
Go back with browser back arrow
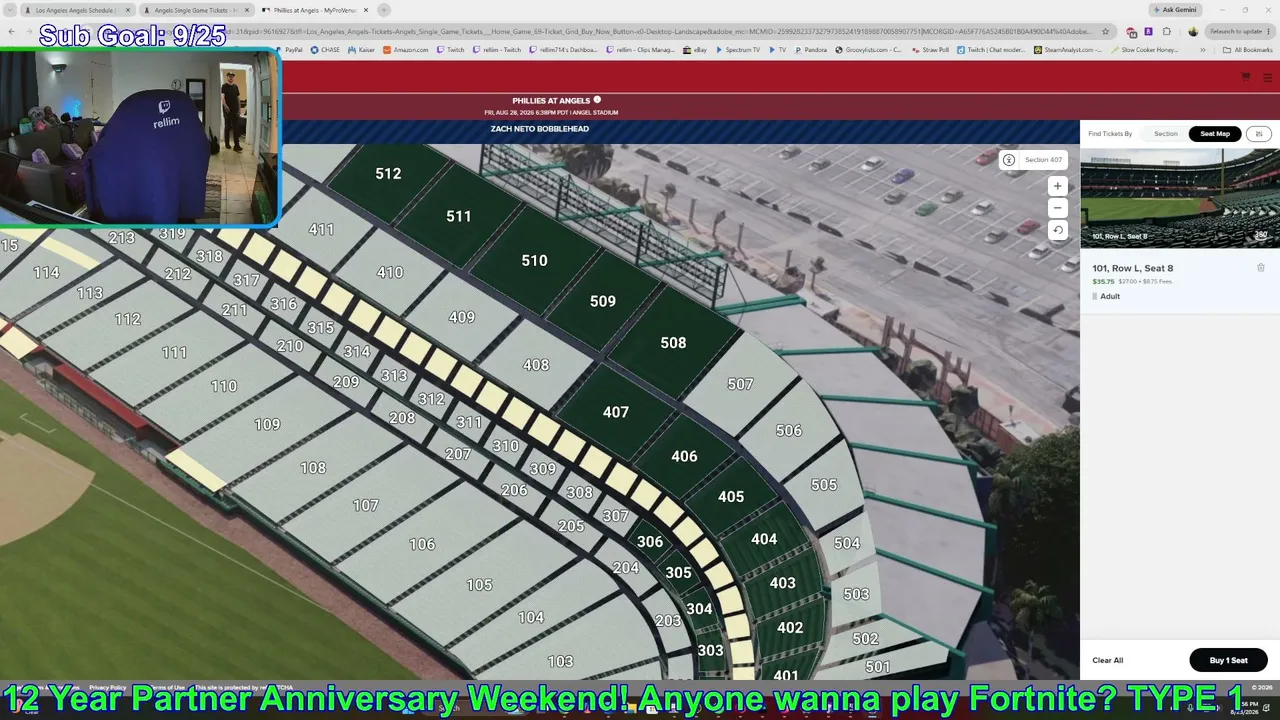point(11,31)
